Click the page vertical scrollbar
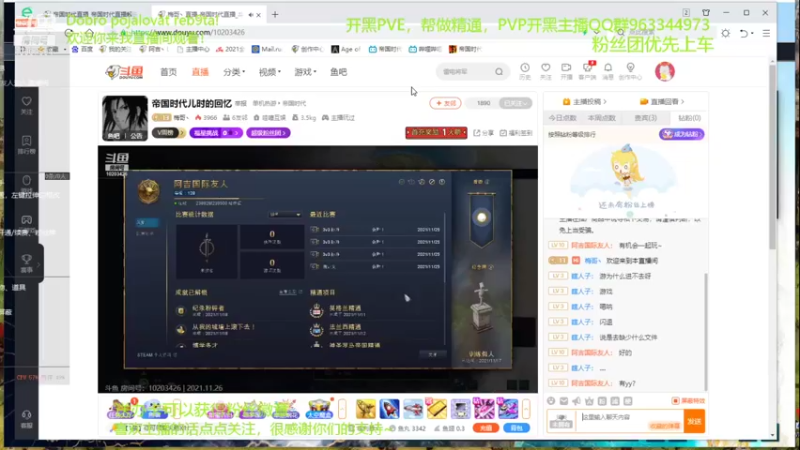This screenshot has width=800, height=450. 772,156
